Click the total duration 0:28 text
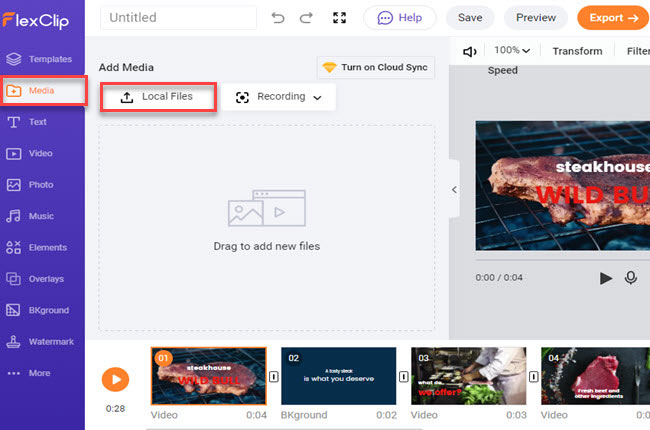The width and height of the screenshot is (650, 430). (x=115, y=409)
